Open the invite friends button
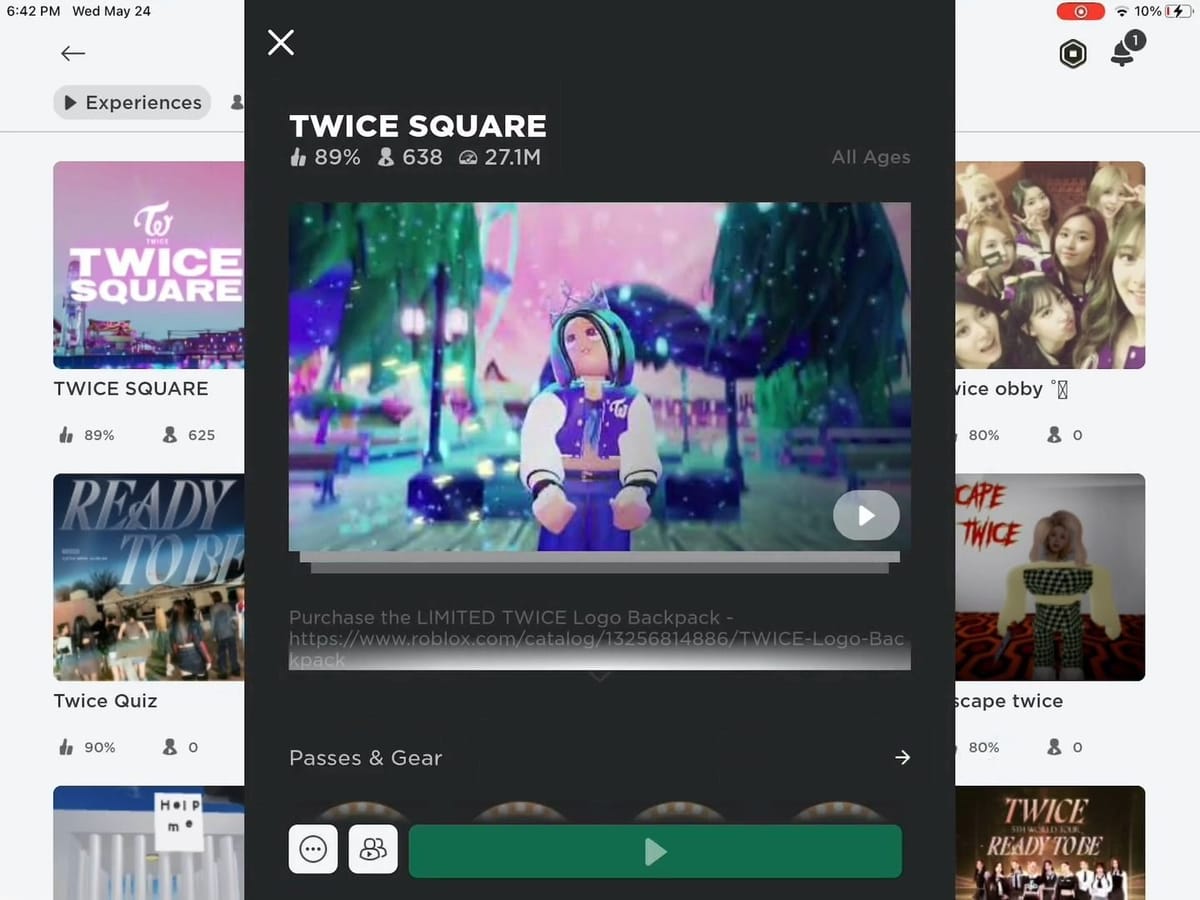This screenshot has width=1200, height=900. [373, 850]
